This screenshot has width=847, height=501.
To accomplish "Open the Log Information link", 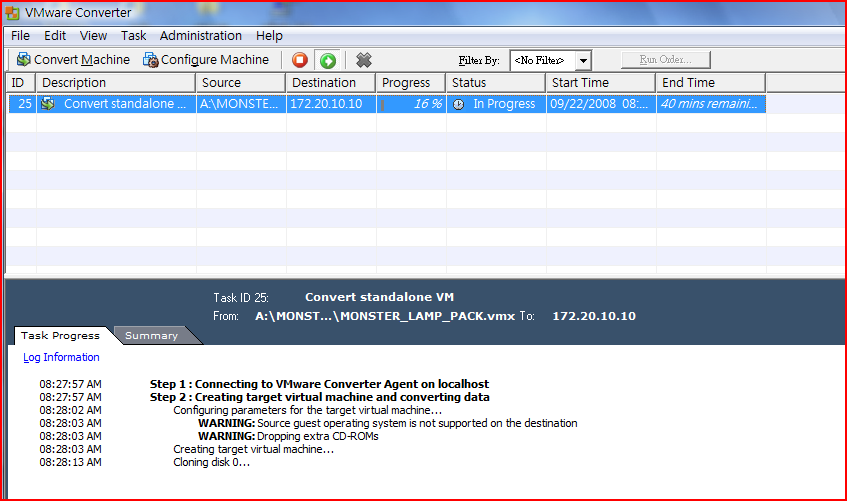I will click(61, 357).
